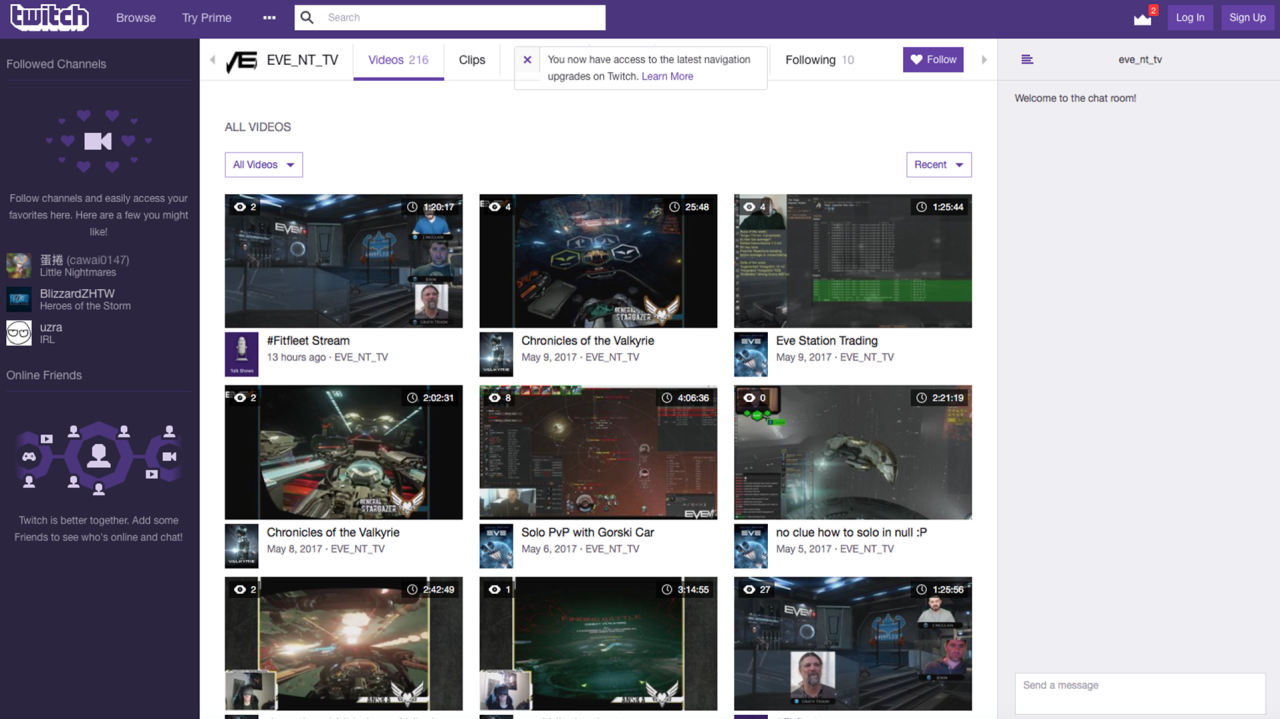Play the Eve Station Trading thumbnail
The image size is (1280, 719).
pos(853,261)
